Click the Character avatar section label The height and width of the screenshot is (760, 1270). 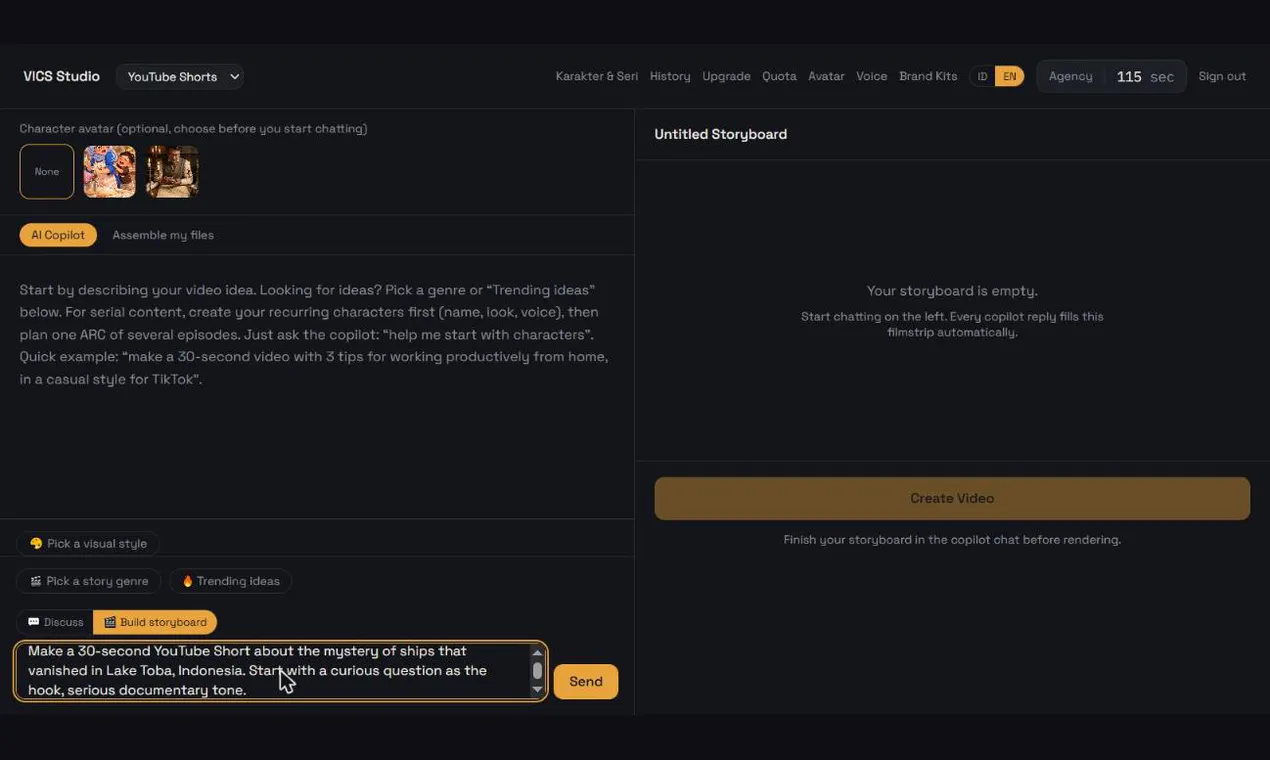[194, 128]
